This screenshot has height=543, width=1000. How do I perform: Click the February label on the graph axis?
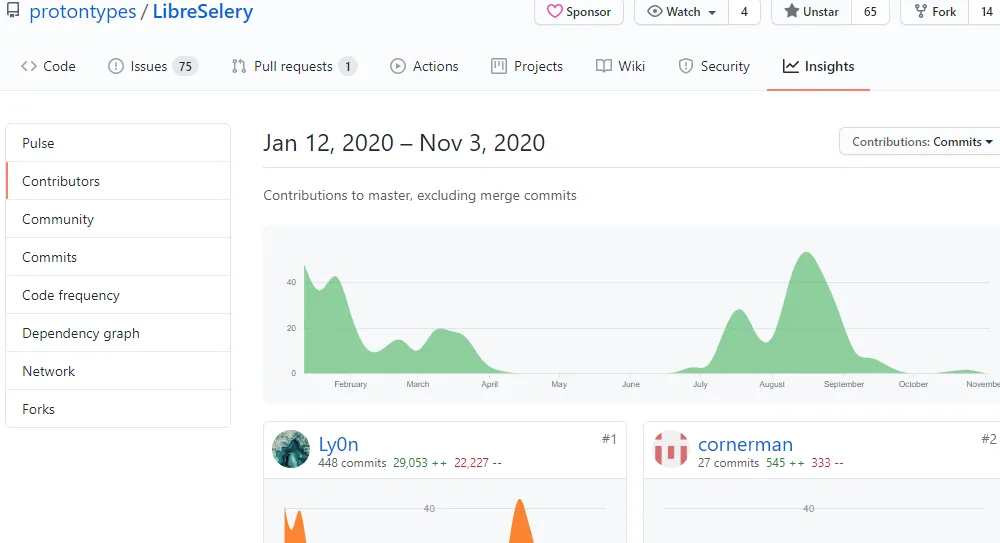click(x=351, y=384)
